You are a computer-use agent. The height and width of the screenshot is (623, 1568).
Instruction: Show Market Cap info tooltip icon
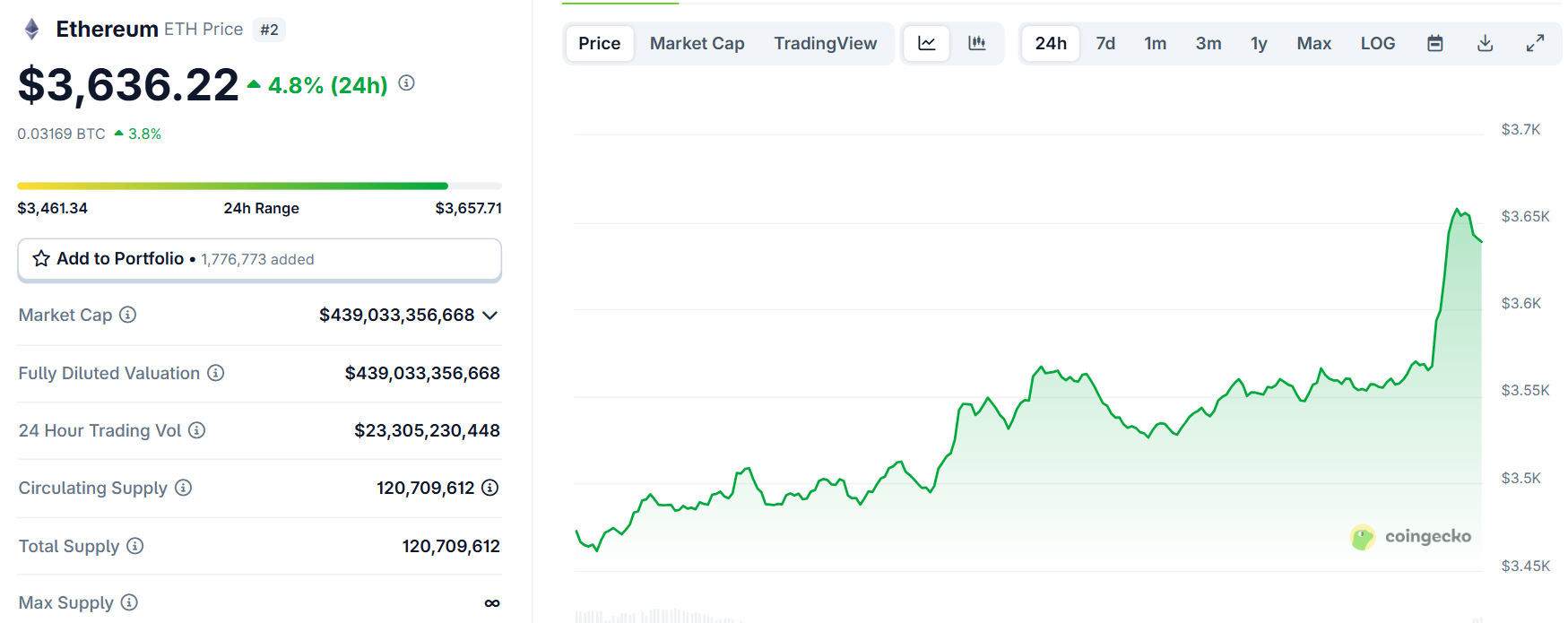click(x=128, y=315)
